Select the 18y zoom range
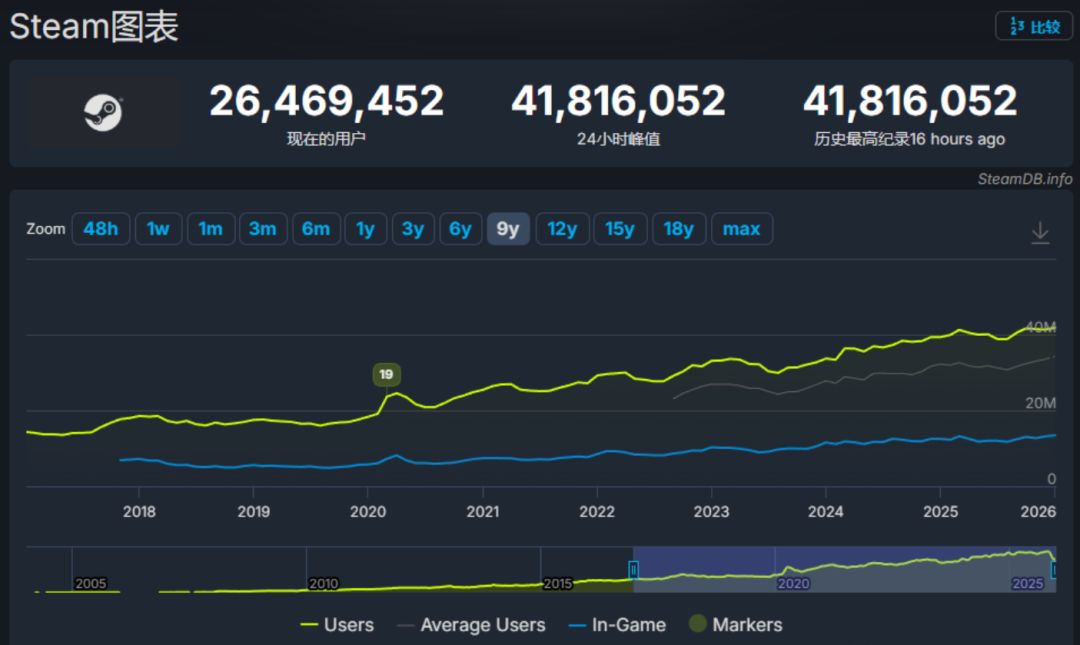This screenshot has width=1080, height=645. [678, 229]
